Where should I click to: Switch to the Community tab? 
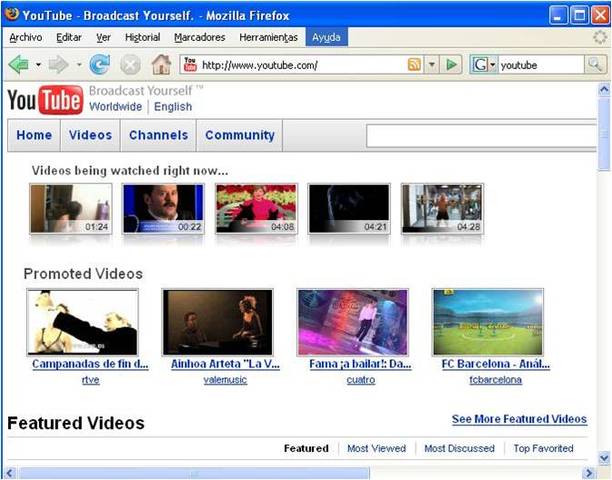[240, 135]
